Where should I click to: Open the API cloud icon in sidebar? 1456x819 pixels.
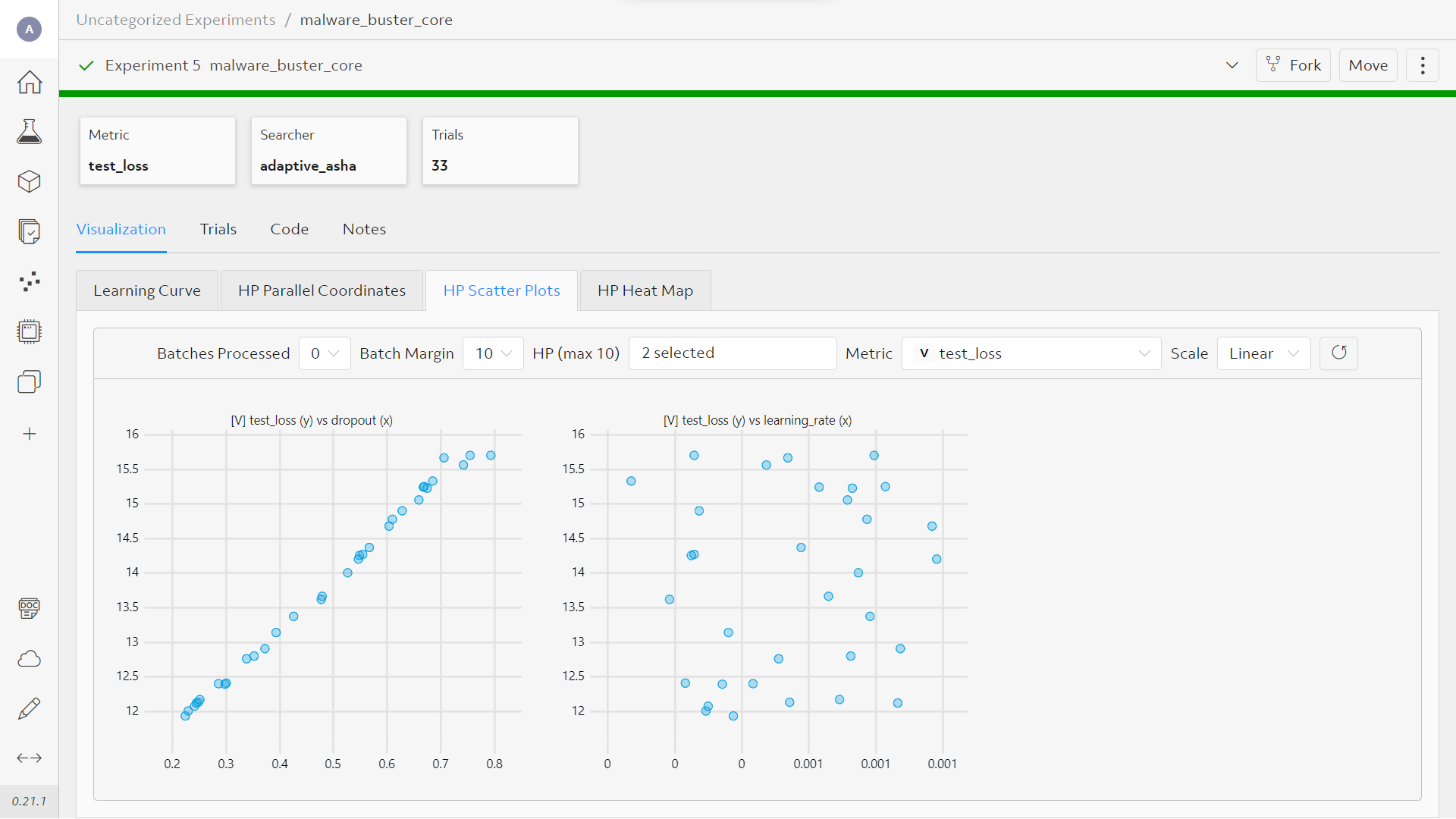29,658
